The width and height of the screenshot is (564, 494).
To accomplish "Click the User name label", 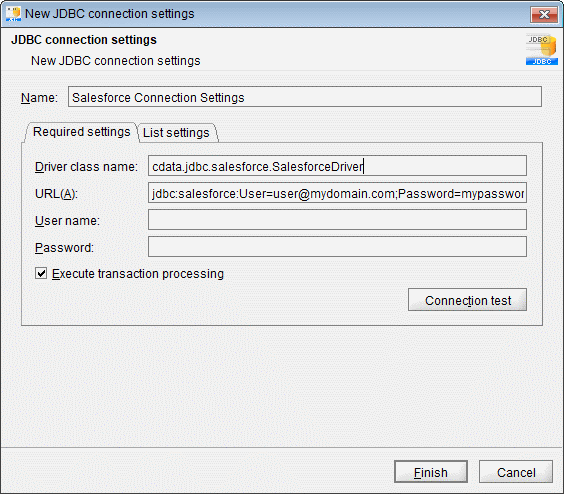I will pyautogui.click(x=67, y=221).
